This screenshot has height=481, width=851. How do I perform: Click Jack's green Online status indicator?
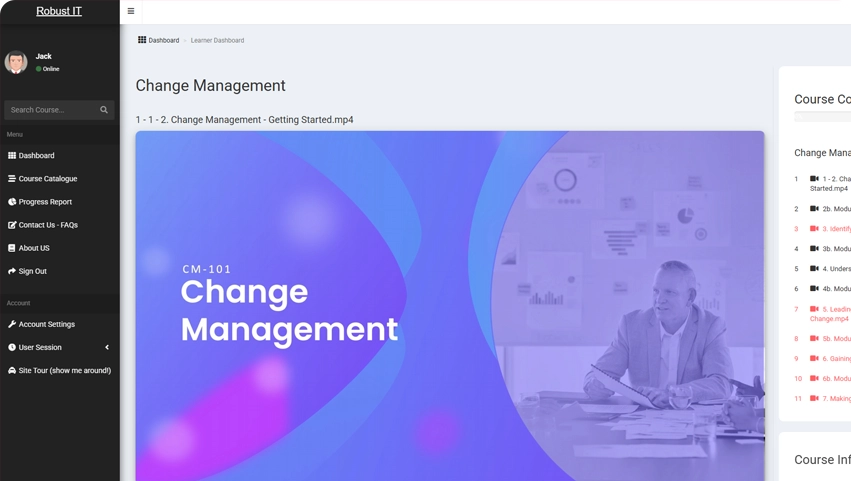pyautogui.click(x=39, y=69)
